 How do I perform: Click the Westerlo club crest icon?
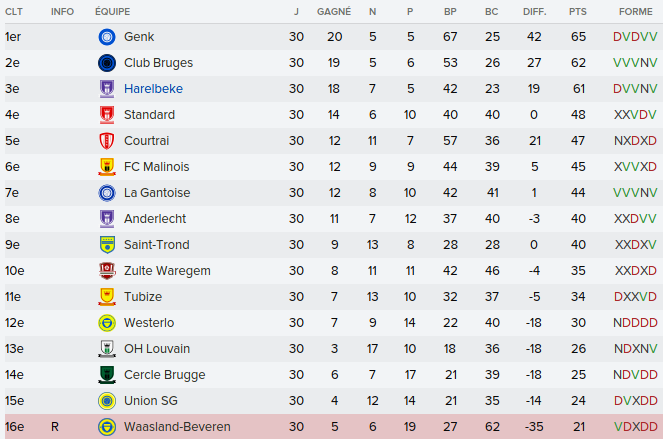pos(107,323)
